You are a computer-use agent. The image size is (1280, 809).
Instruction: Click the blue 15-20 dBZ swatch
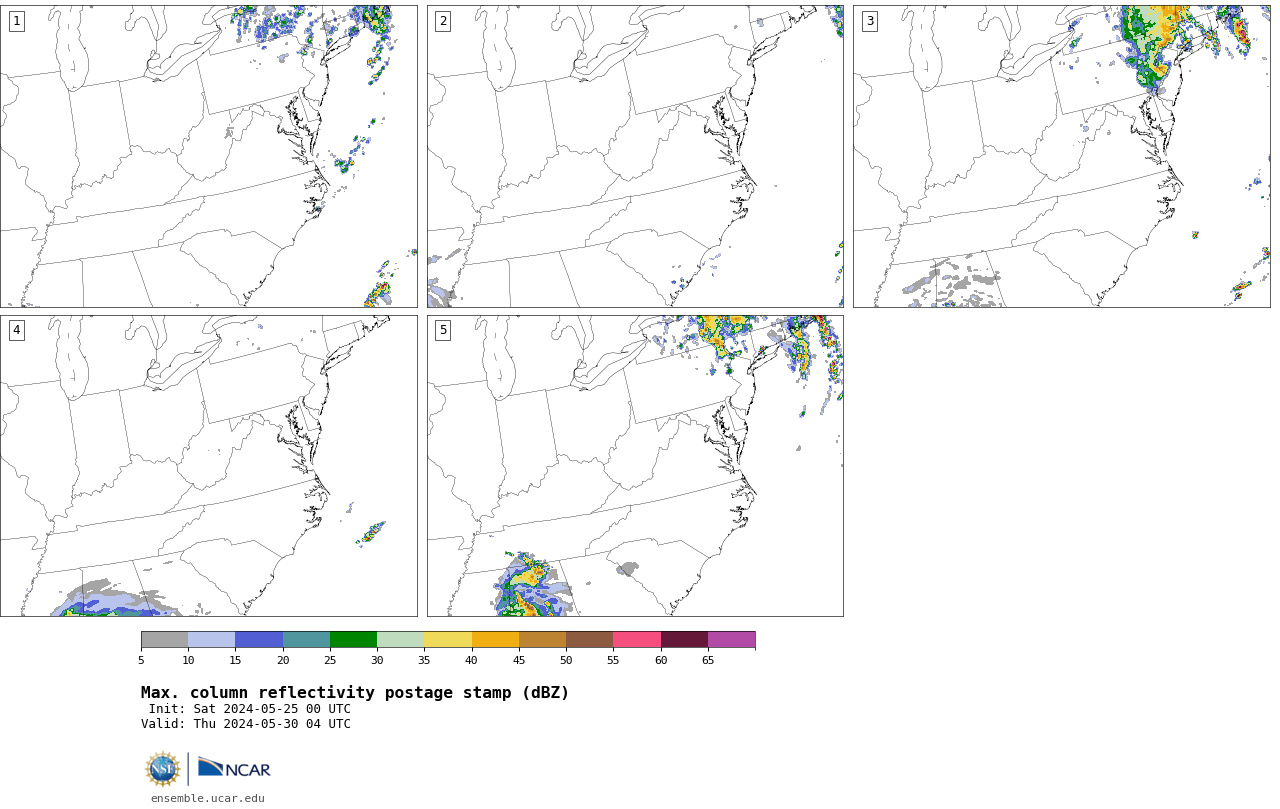click(x=259, y=640)
